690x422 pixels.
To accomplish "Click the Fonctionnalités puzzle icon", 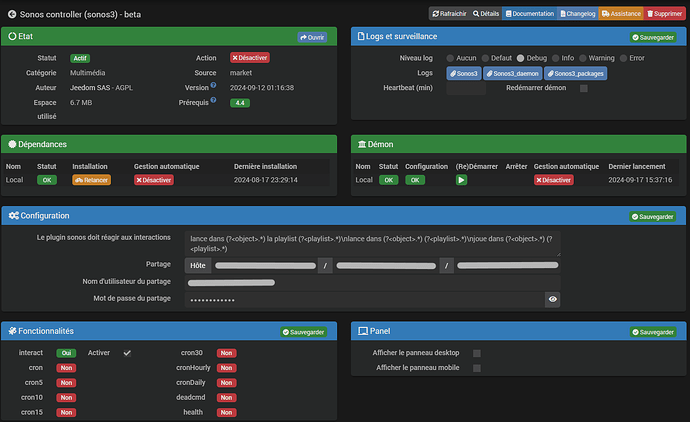I will click(x=12, y=331).
